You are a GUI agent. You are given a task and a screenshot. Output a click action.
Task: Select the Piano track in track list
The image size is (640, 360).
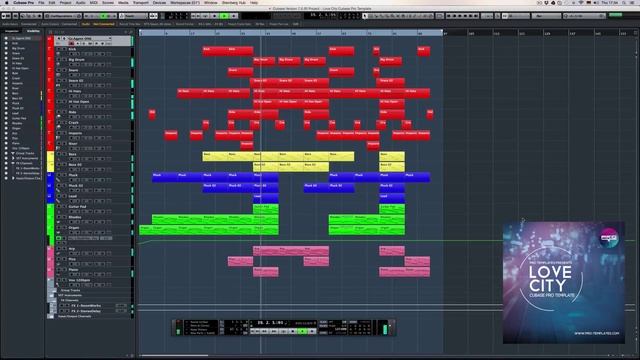73,270
